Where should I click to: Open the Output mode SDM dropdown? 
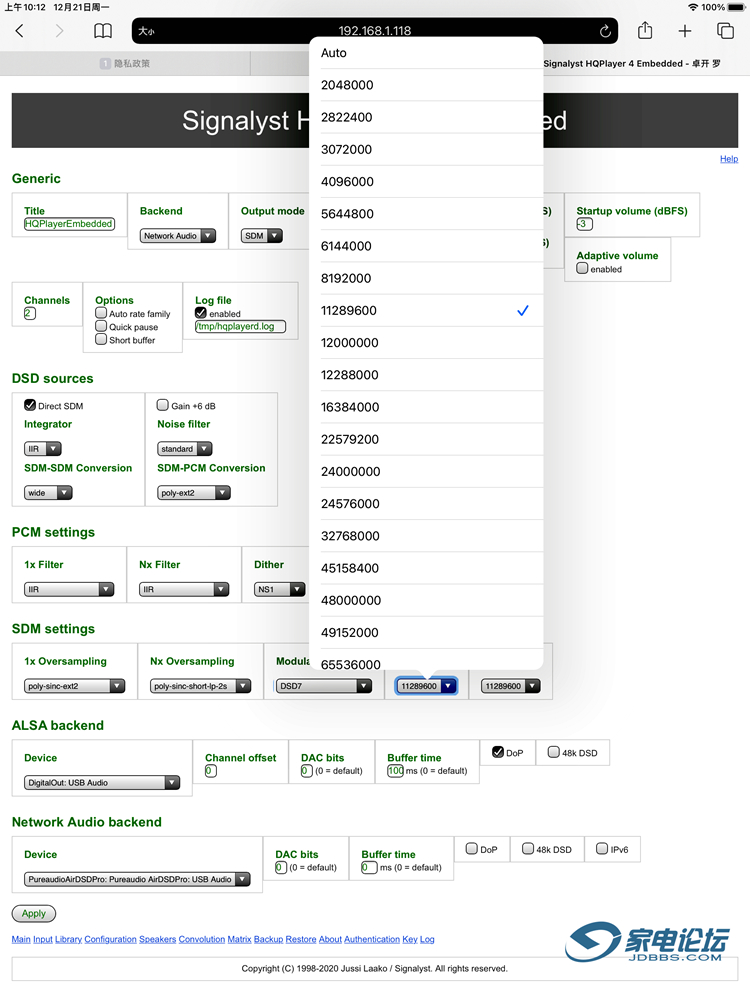(x=261, y=236)
